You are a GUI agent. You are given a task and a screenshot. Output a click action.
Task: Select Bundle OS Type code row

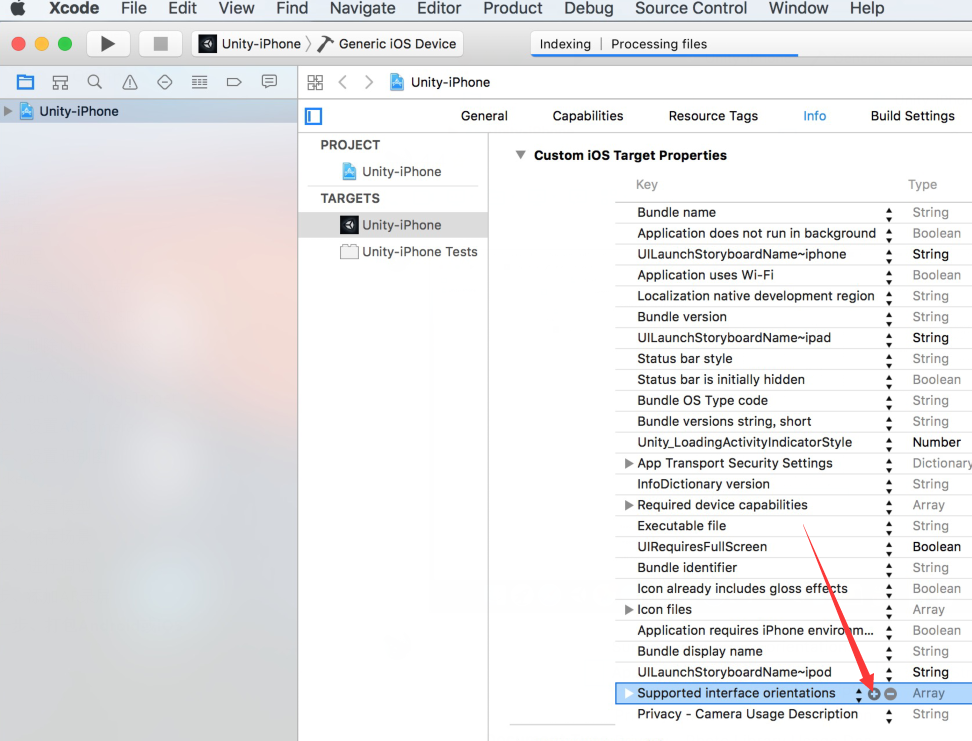click(x=793, y=401)
